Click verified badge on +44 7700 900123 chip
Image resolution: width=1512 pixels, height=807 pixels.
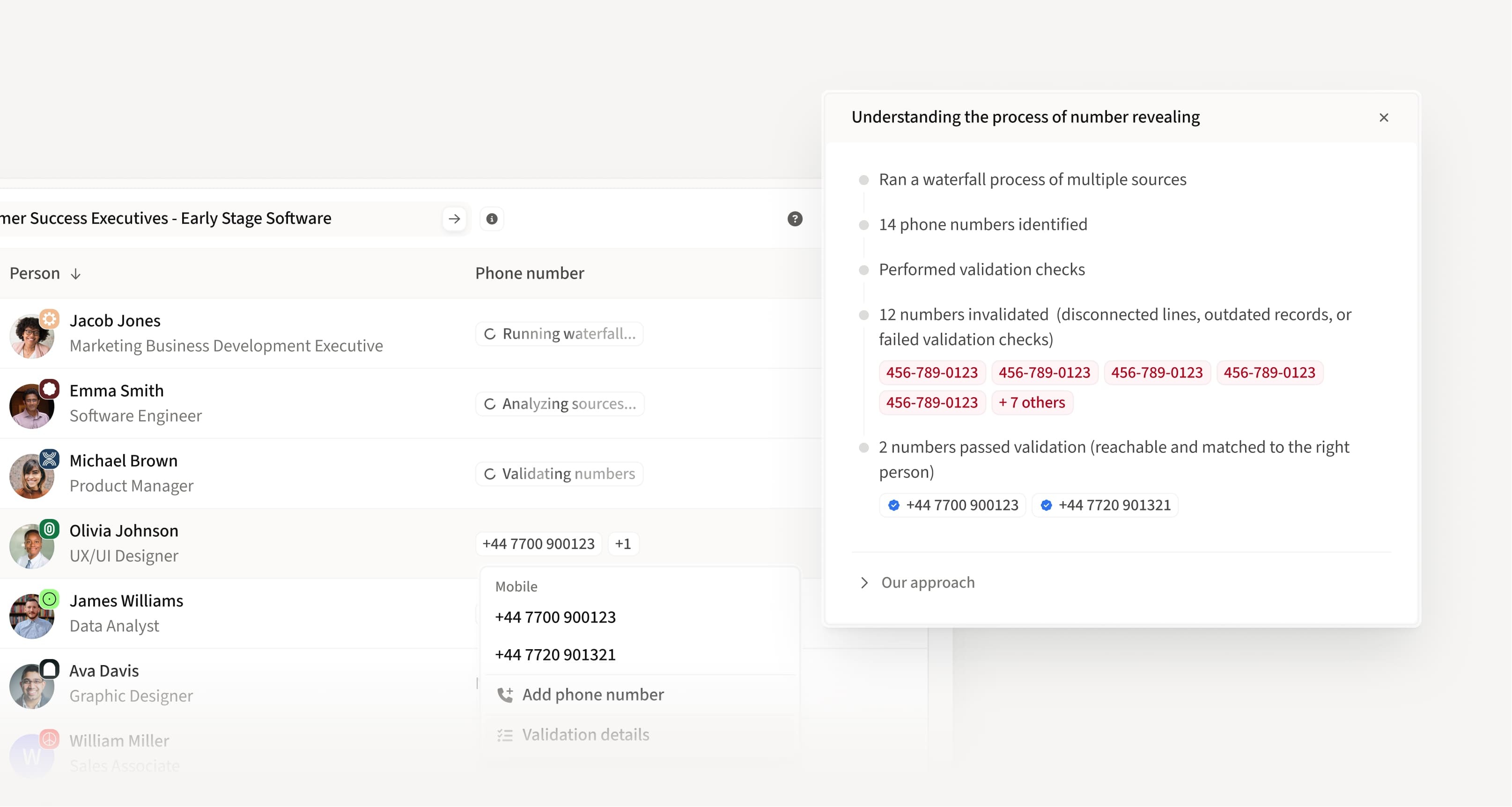point(893,505)
